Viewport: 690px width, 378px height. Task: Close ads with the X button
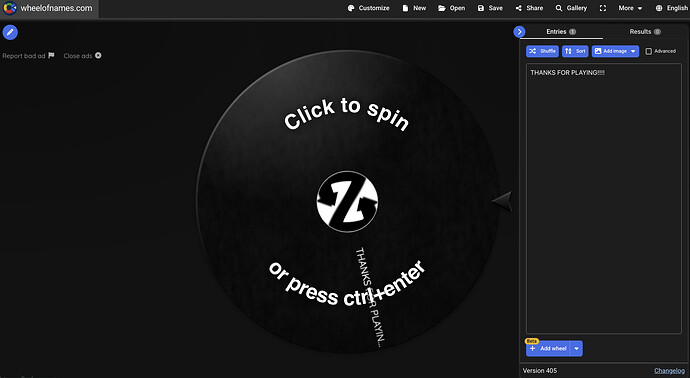pyautogui.click(x=98, y=55)
